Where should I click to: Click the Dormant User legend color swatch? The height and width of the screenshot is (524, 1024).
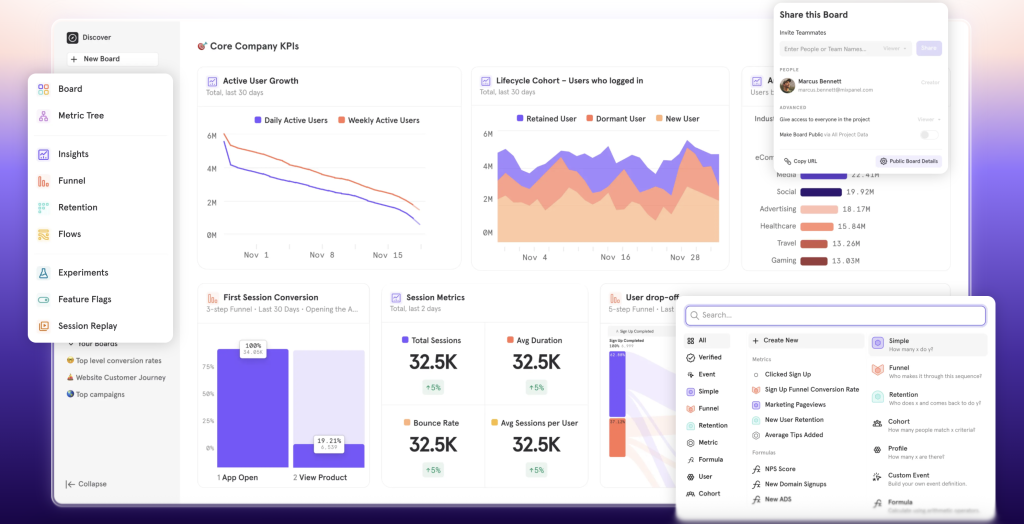click(588, 119)
